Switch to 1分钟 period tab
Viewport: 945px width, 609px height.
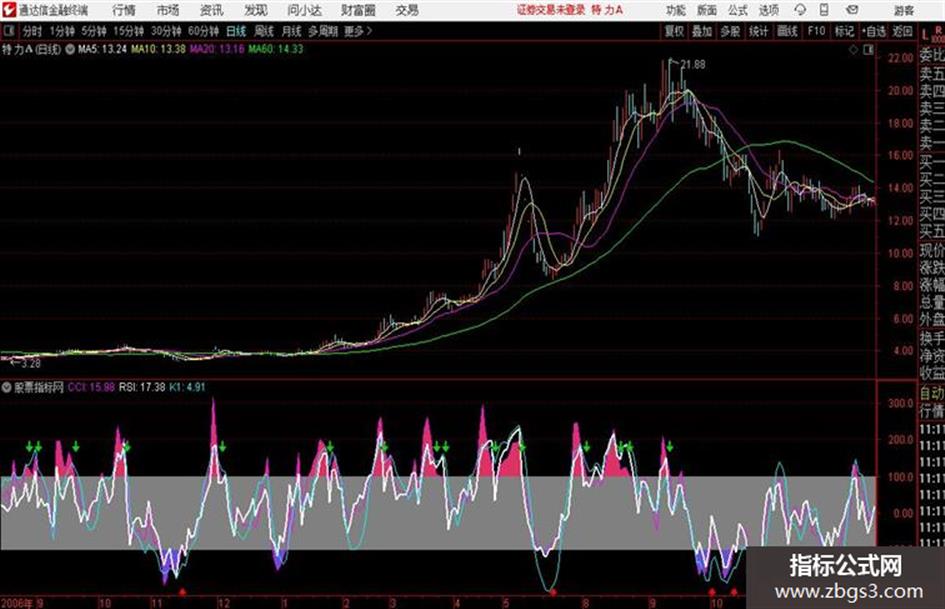[62, 31]
